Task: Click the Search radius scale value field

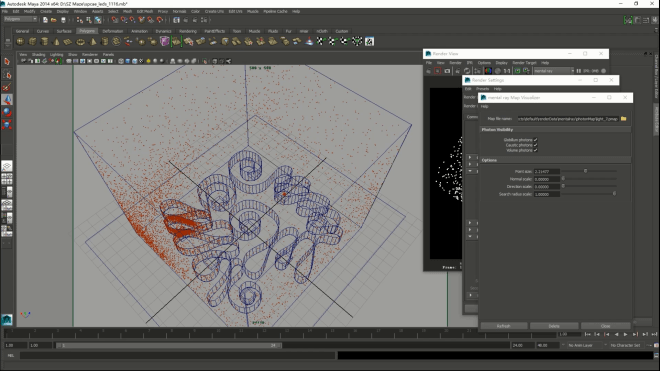Action: pos(546,194)
